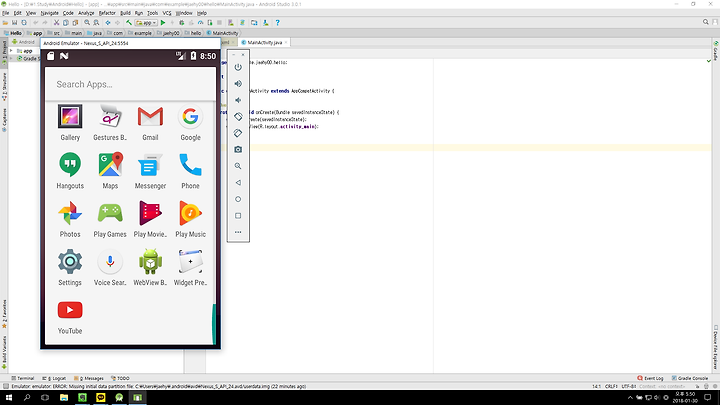
Task: Click the Hello breadcrumb root
Action: point(13,33)
